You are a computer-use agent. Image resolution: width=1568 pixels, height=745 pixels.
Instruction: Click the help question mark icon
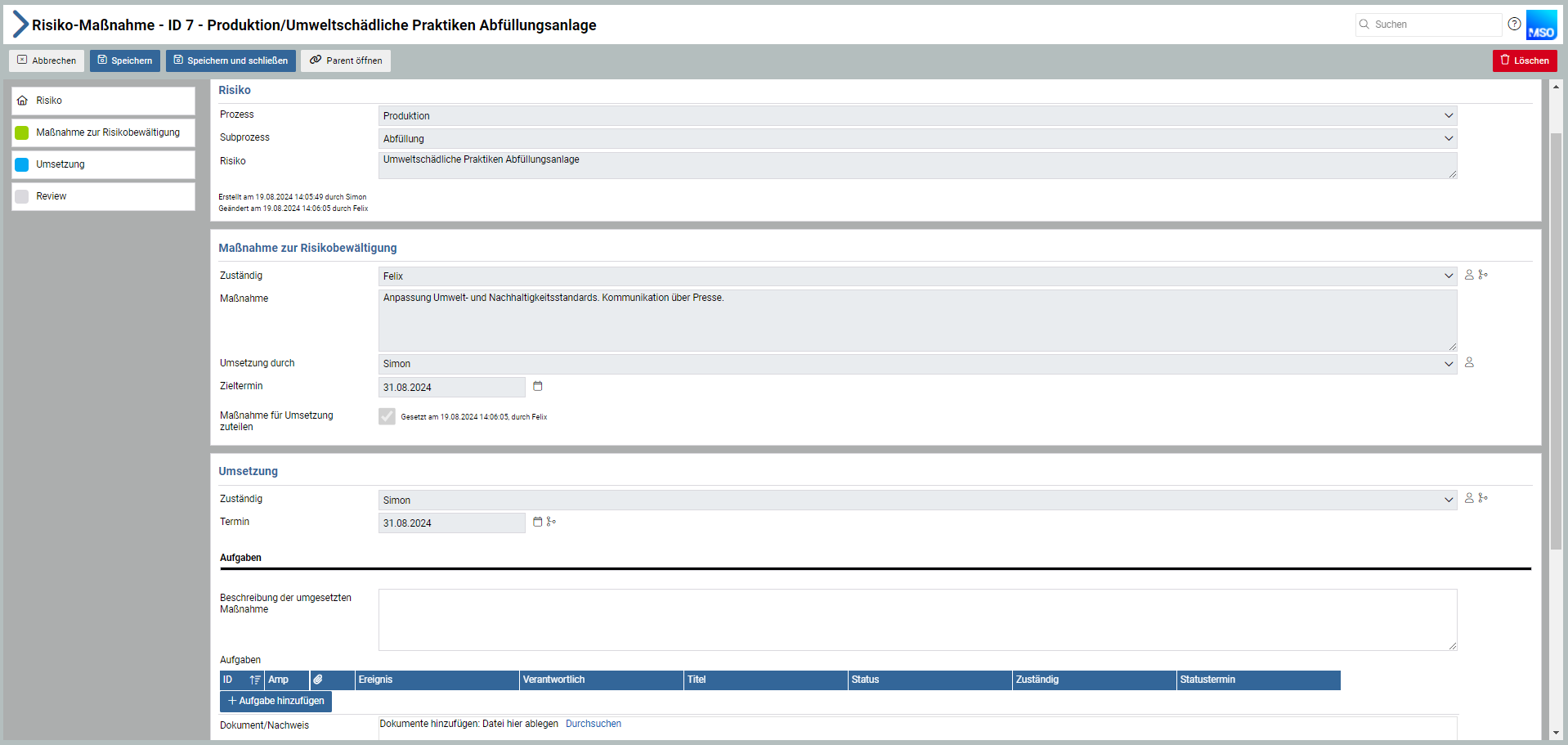click(1514, 24)
